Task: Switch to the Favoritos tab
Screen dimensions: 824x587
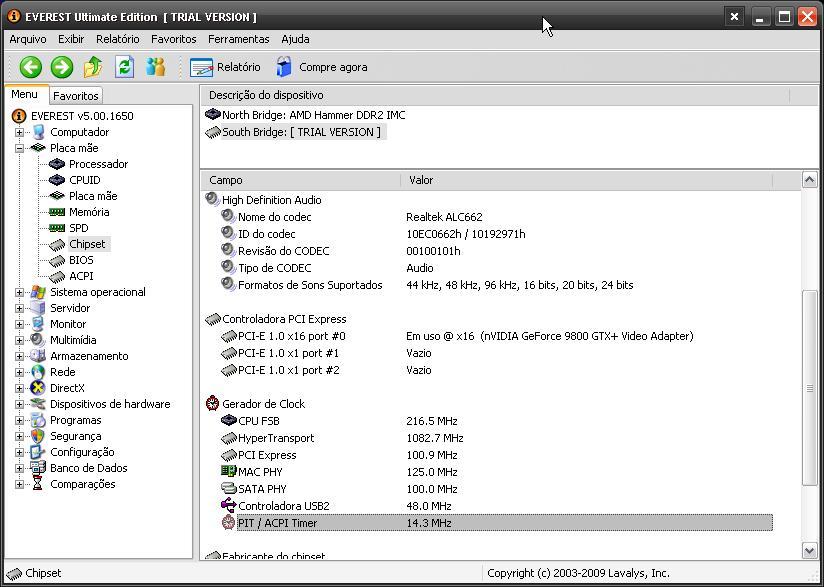Action: coord(76,96)
